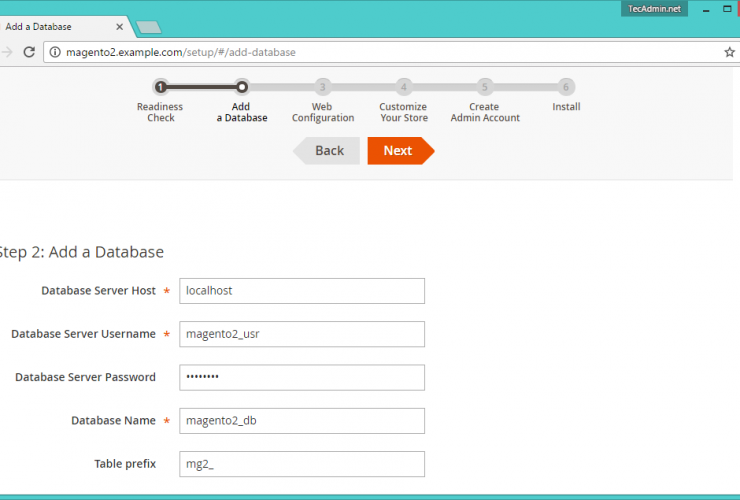
Task: Click the step 5 Create Admin Account circle
Action: click(484, 87)
